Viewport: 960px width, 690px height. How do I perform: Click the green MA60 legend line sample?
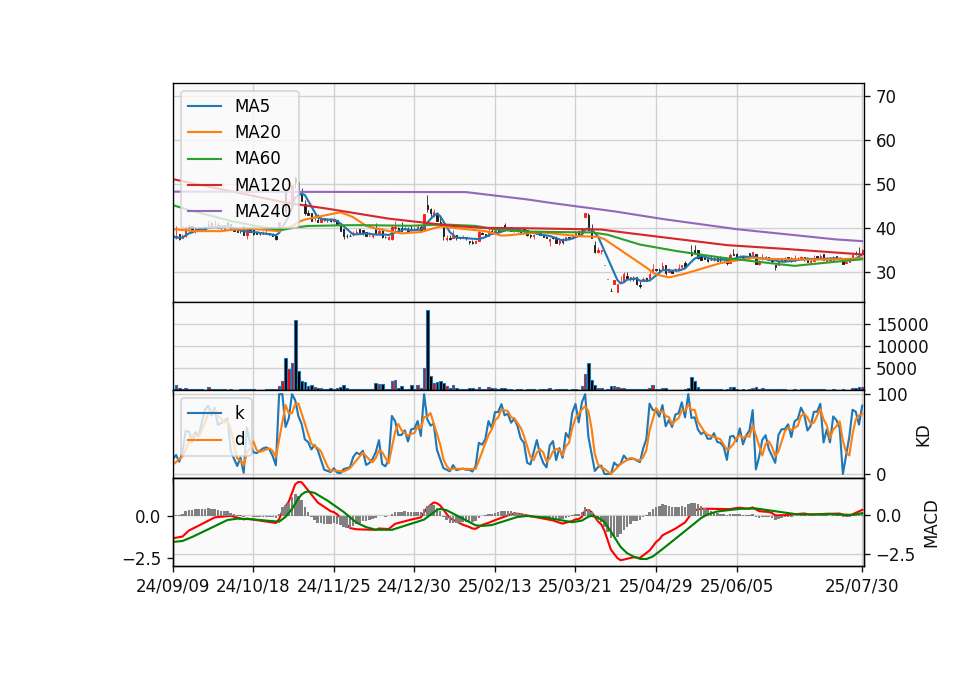click(x=204, y=159)
